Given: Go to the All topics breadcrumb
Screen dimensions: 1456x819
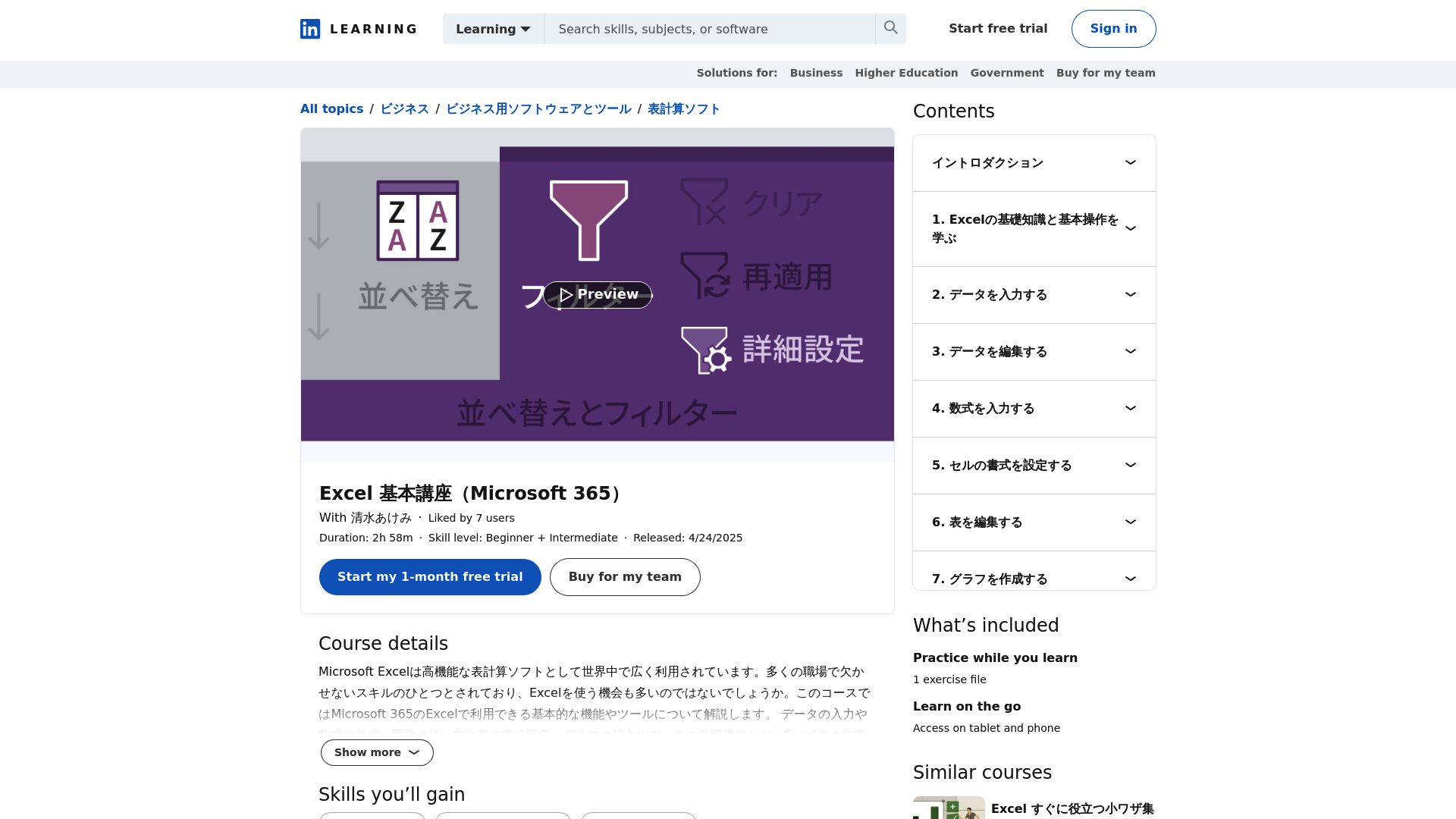Looking at the screenshot, I should (x=331, y=108).
